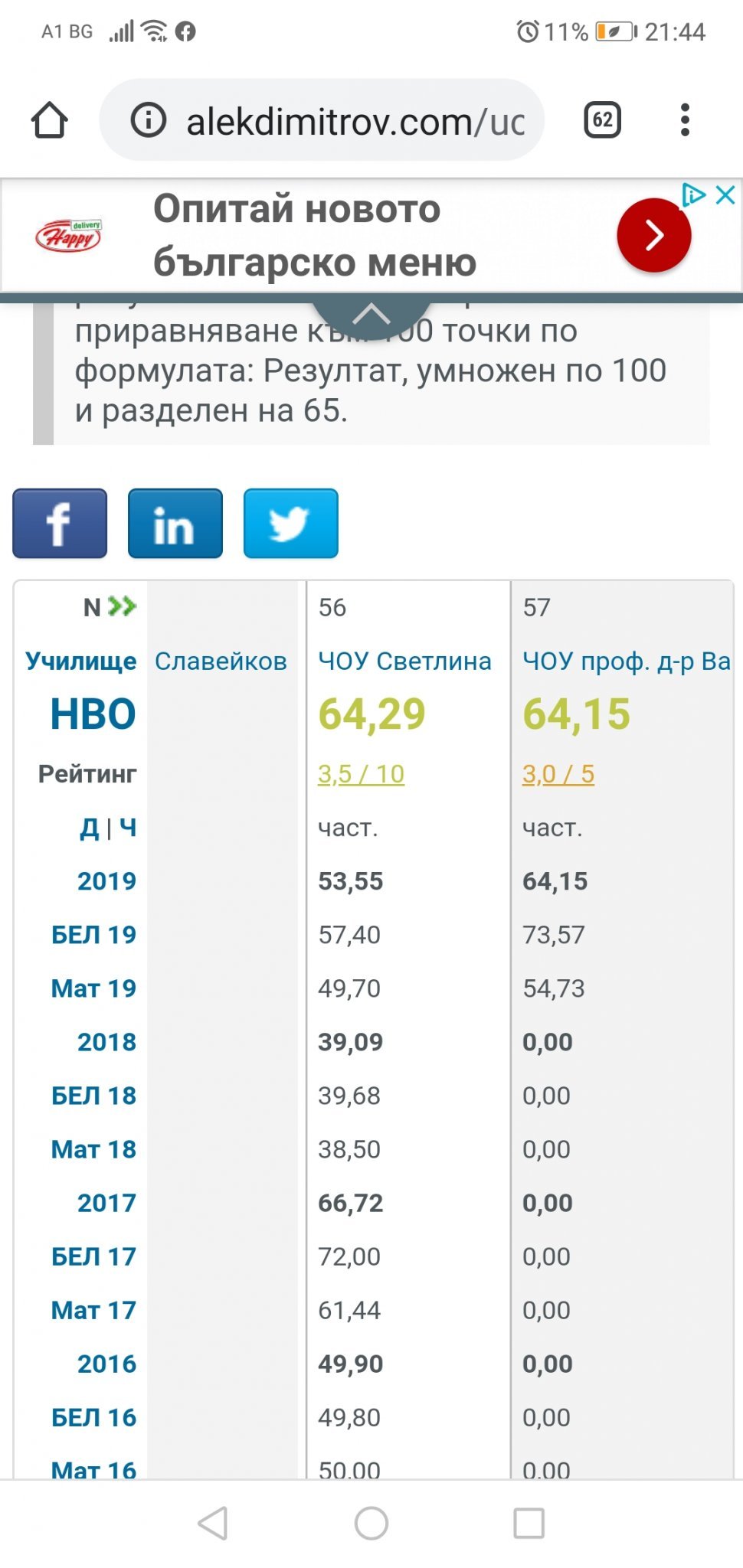The image size is (743, 1568).
Task: Collapse the panel with the up chevron
Action: 372,315
